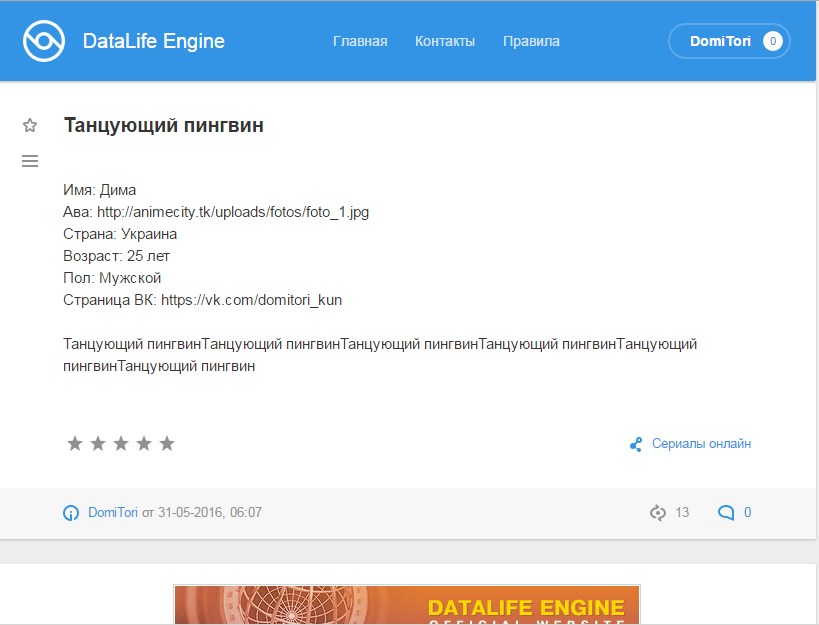This screenshot has height=625, width=819.
Task: Add article to favorites with star icon
Action: coord(30,125)
